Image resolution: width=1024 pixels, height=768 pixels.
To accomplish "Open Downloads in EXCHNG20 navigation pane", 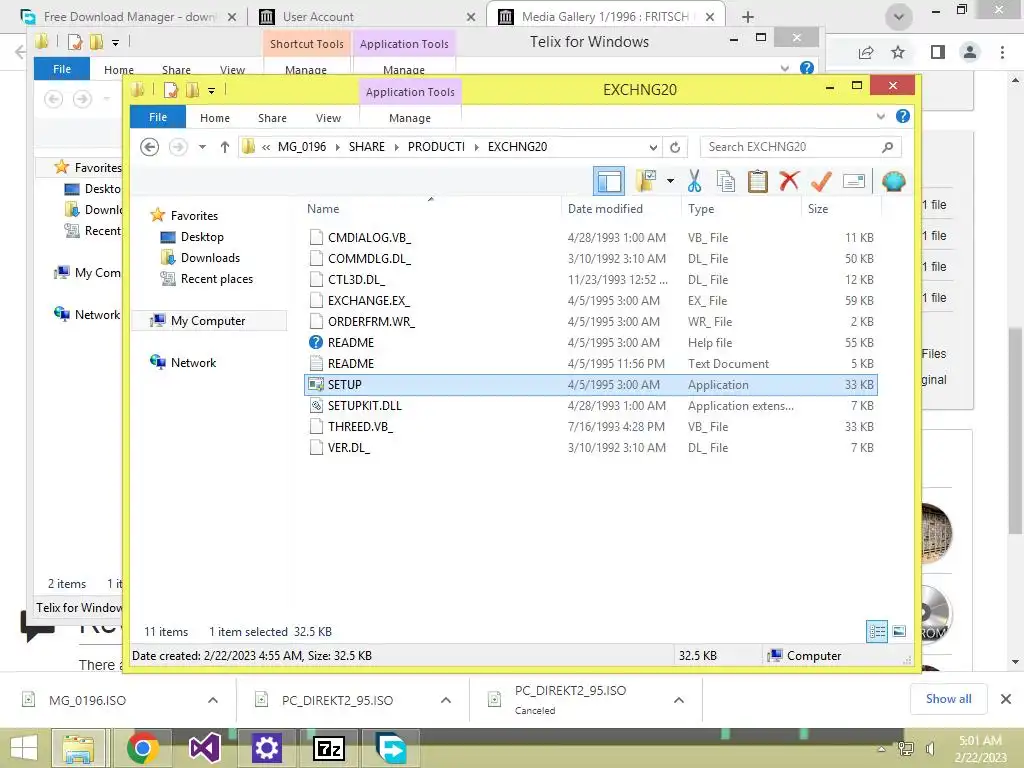I will click(210, 258).
